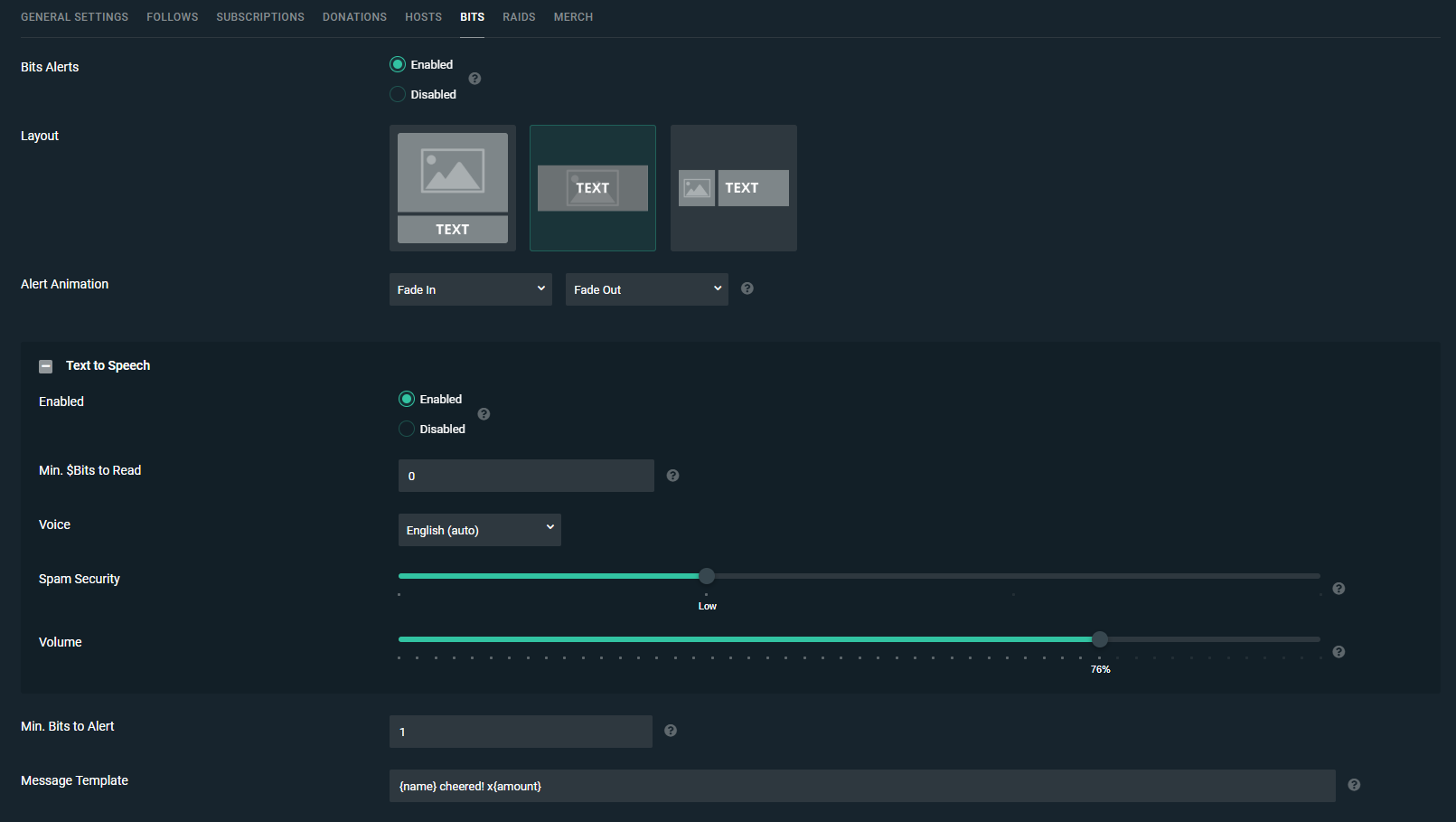
Task: Choose text-over-image layout
Action: 593,188
